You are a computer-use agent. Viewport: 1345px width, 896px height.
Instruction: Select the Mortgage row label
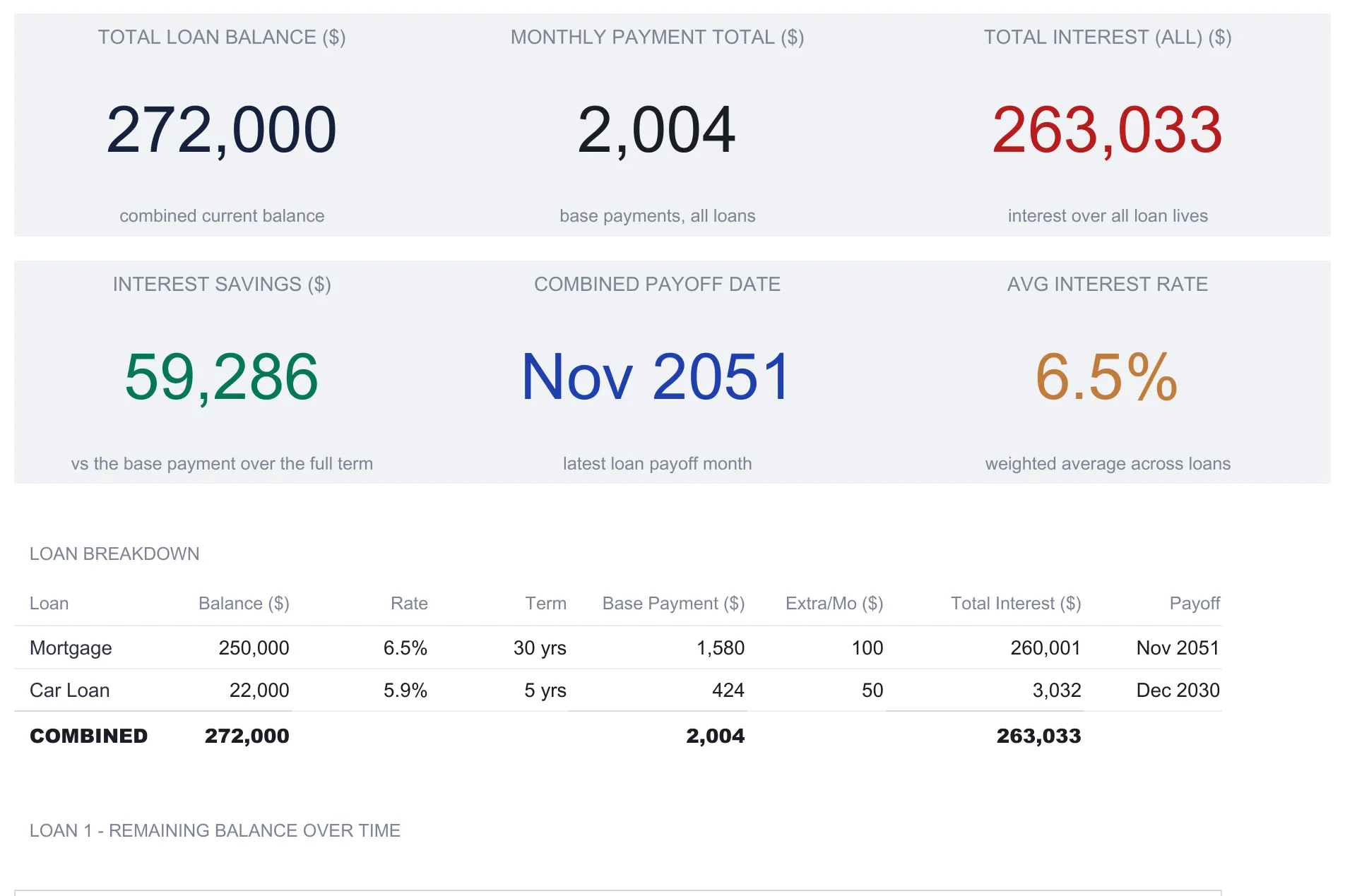71,648
